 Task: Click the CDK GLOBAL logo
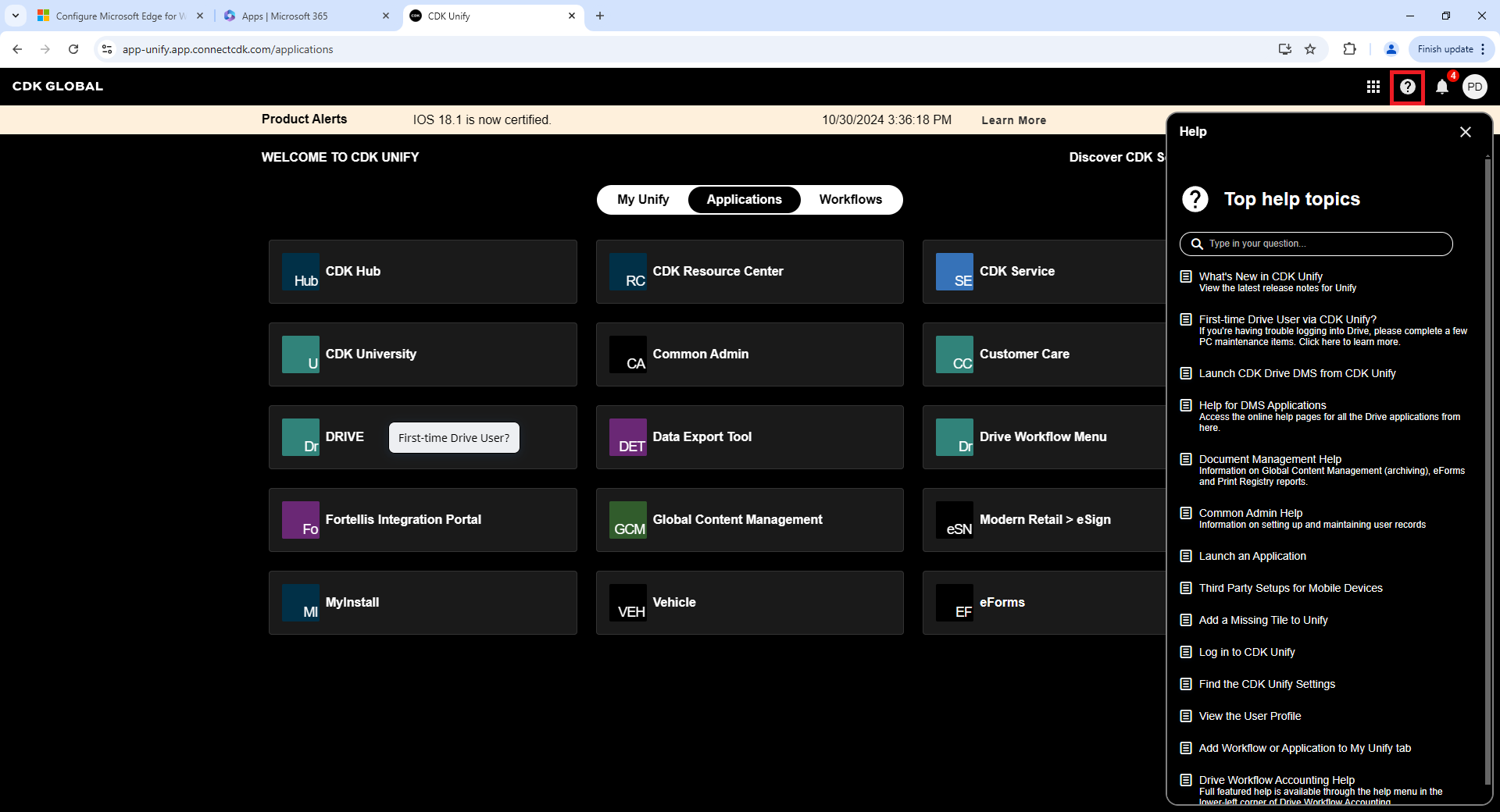58,87
